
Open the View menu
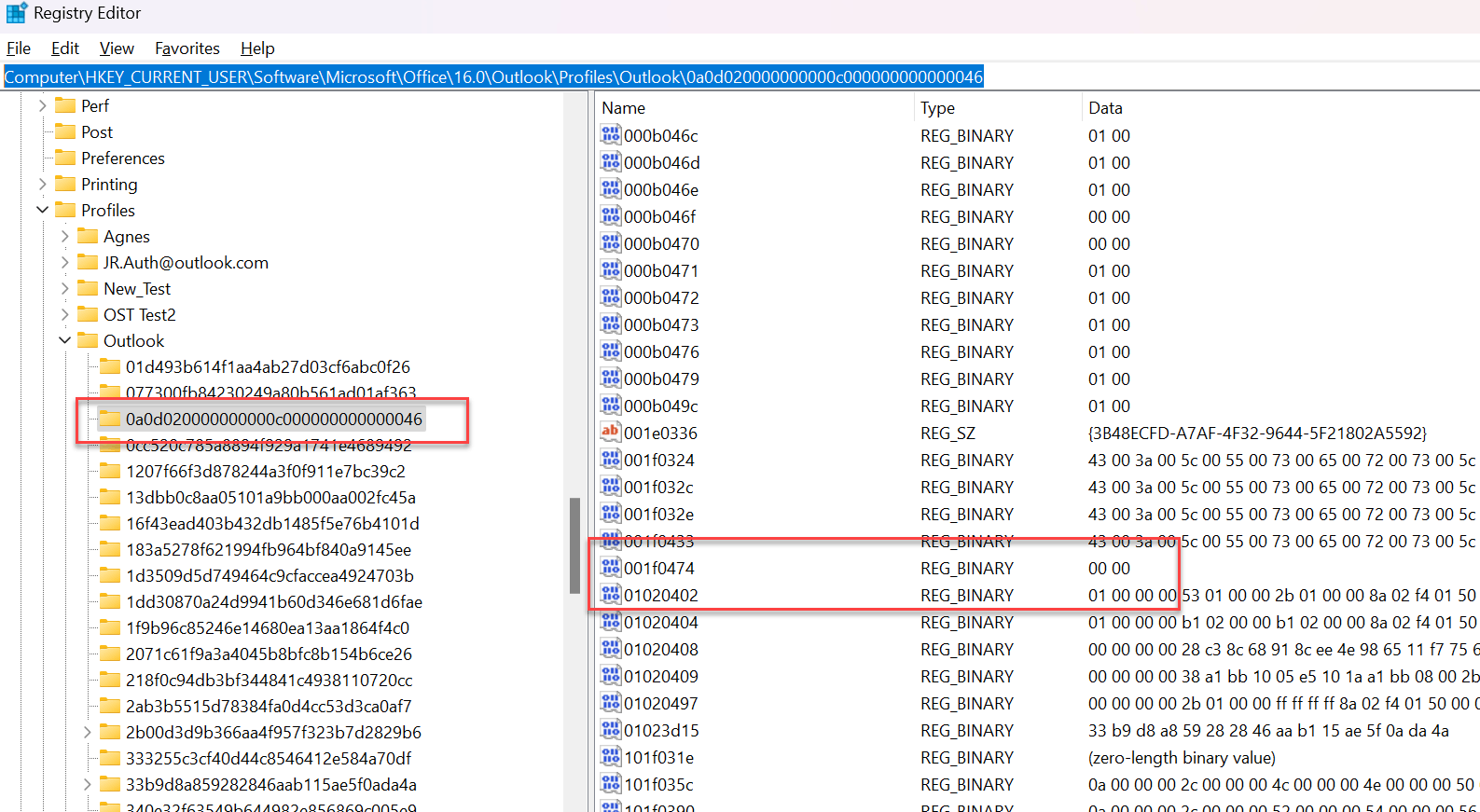coord(117,48)
